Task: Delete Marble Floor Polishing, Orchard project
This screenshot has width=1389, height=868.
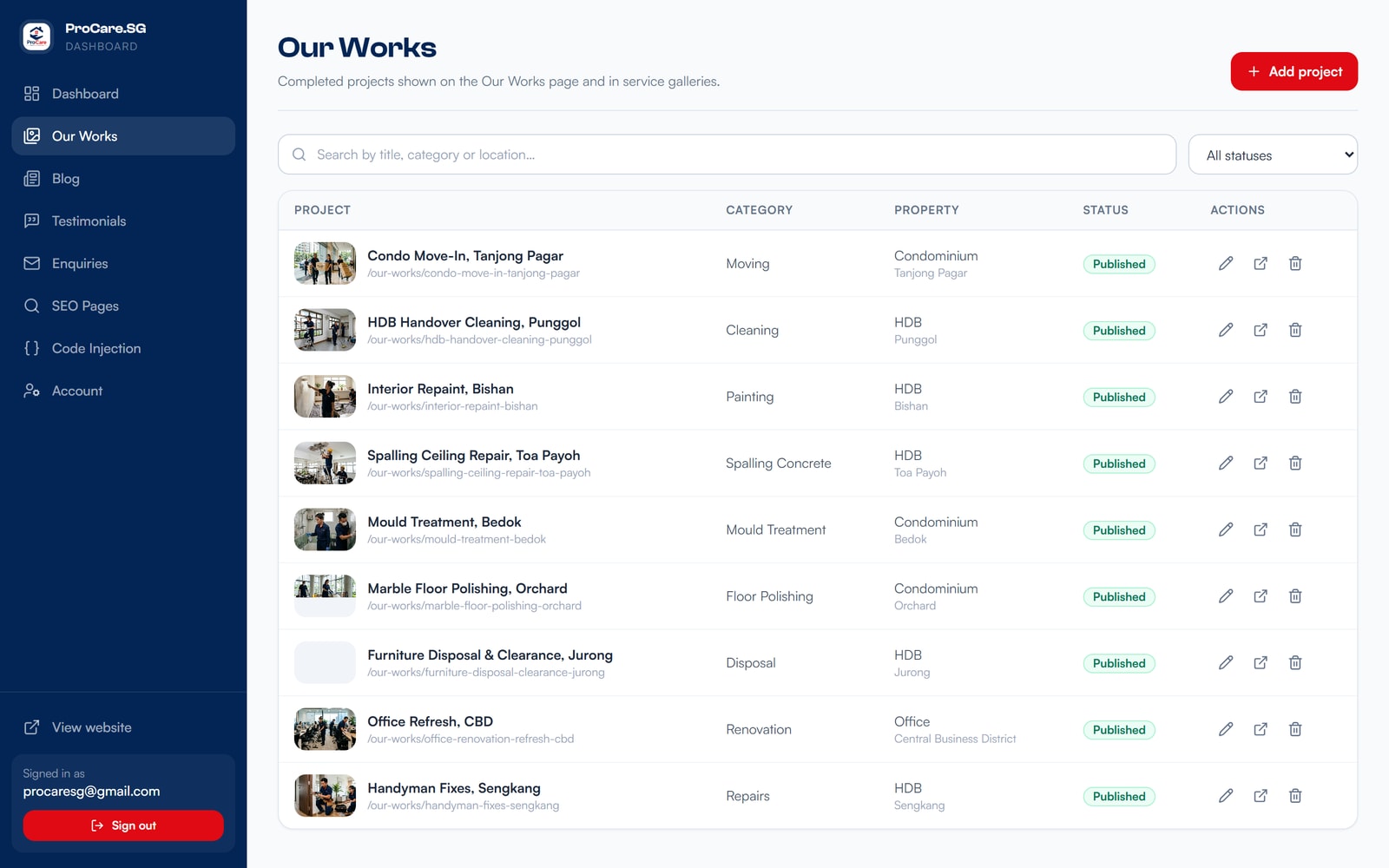Action: pos(1295,596)
